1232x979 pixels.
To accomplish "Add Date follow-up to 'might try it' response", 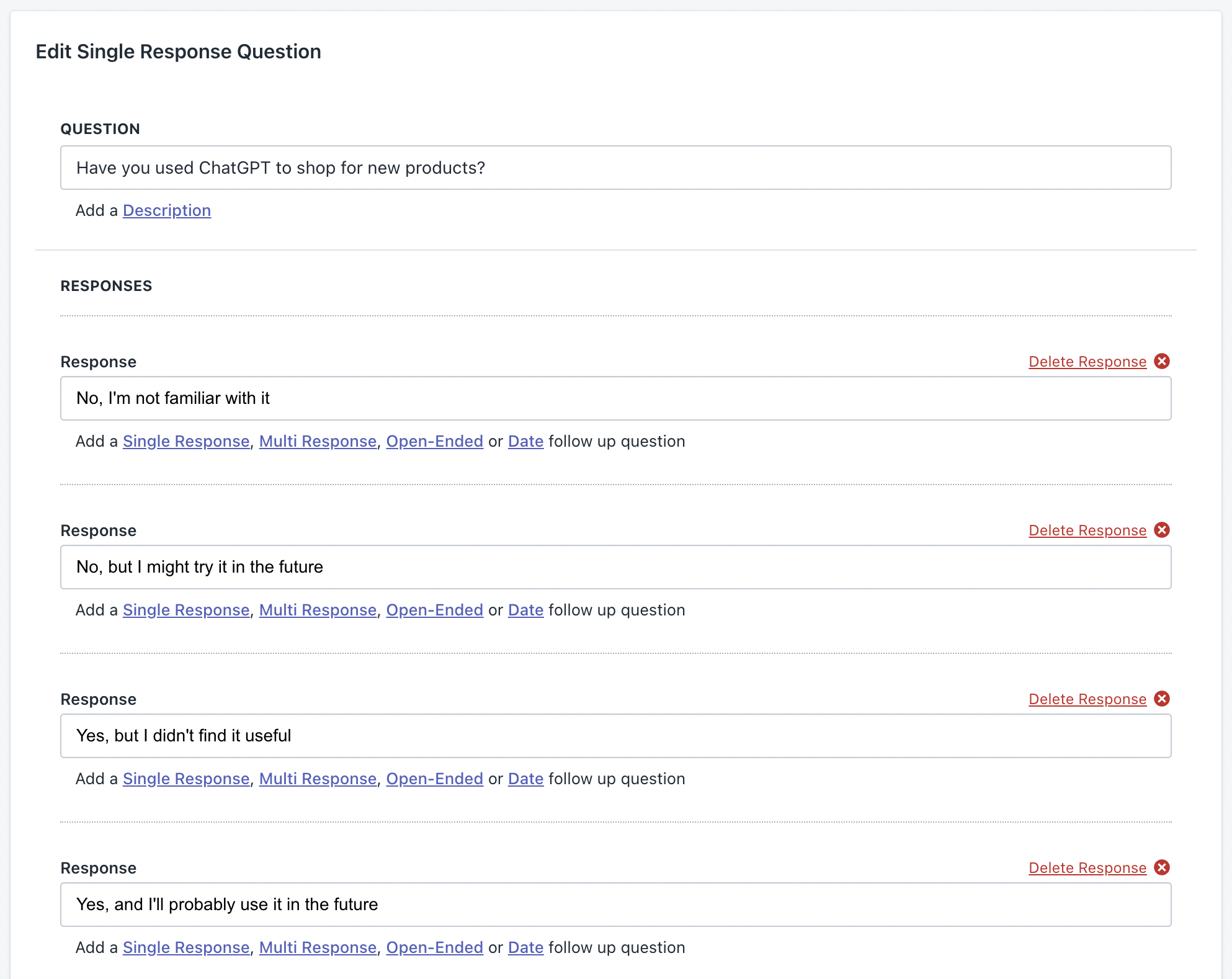I will pos(525,610).
